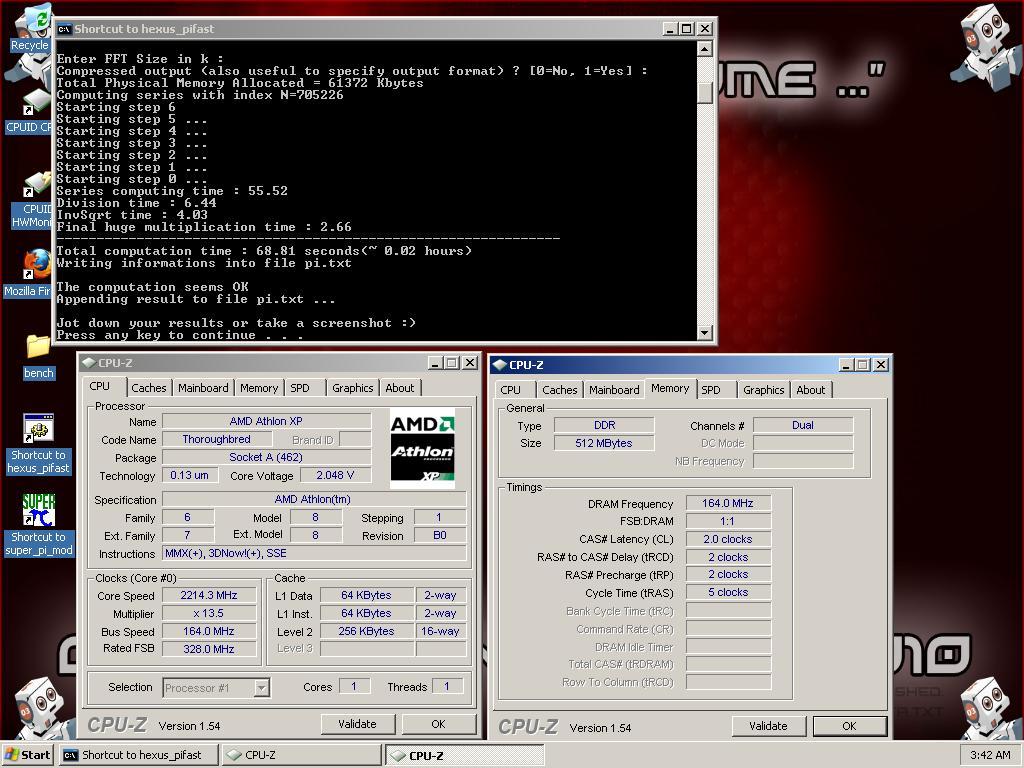The height and width of the screenshot is (768, 1024).
Task: Click the AMD Athlon XP processor logo
Action: point(423,449)
